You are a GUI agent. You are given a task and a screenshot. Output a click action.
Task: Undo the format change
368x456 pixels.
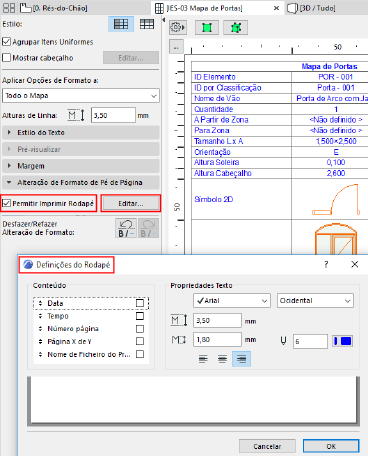(126, 228)
